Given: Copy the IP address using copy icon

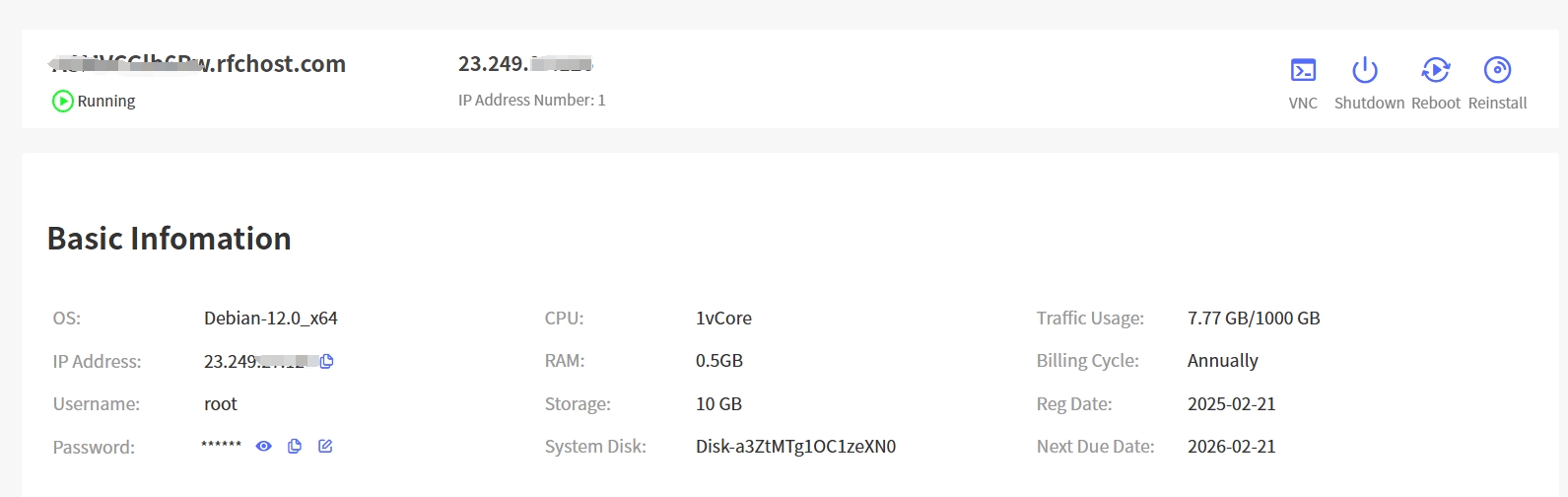Looking at the screenshot, I should click(327, 361).
